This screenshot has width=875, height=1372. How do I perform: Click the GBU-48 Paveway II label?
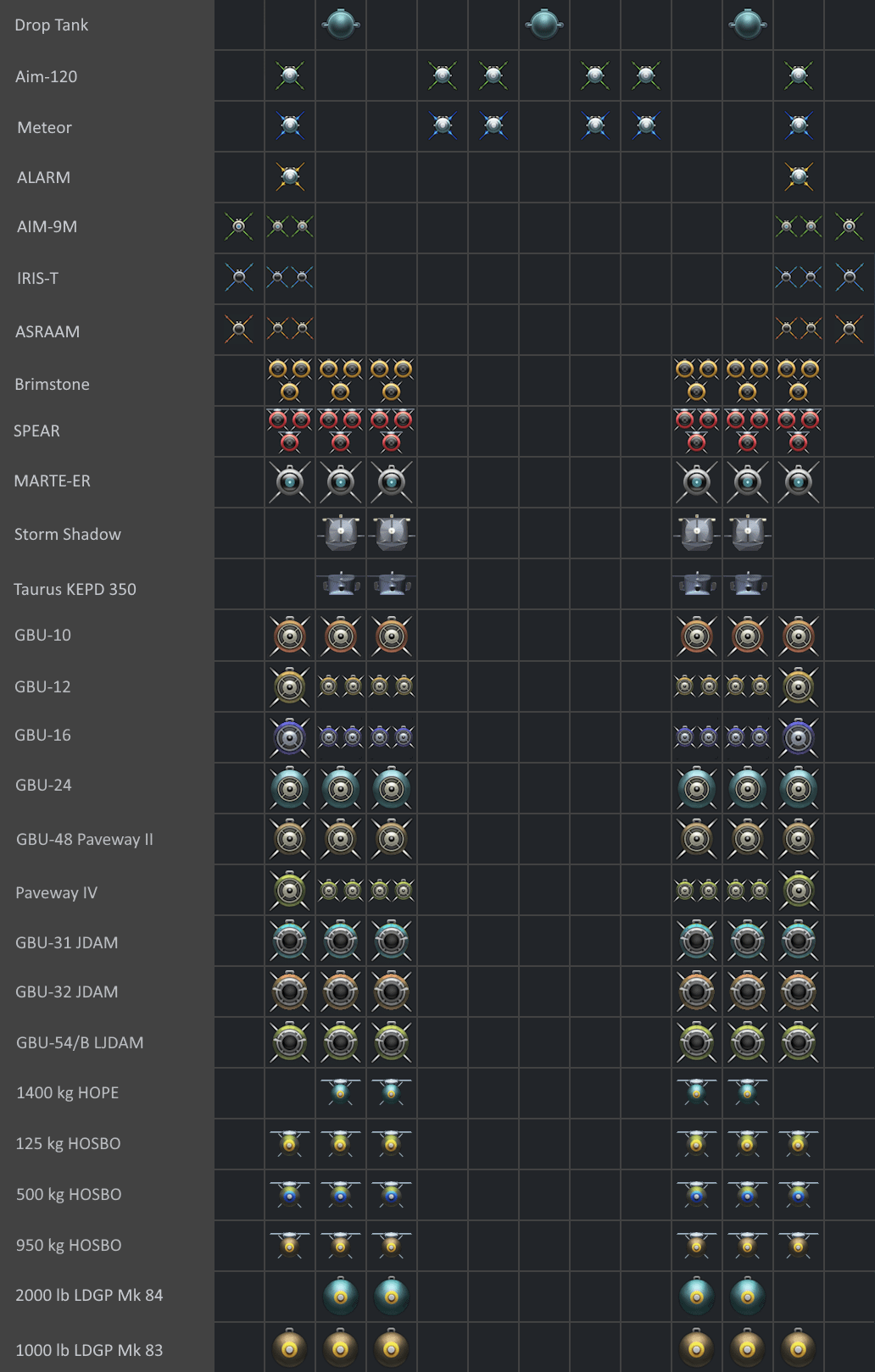point(85,839)
